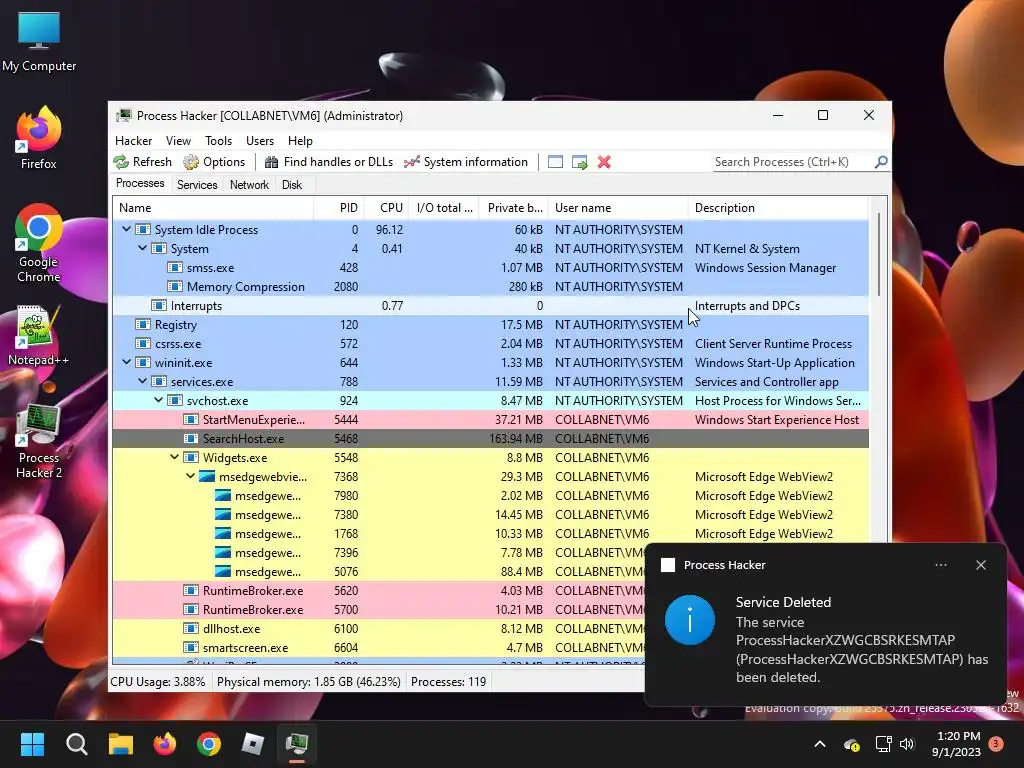Sort by the I/O total column header
The width and height of the screenshot is (1024, 768).
tap(443, 208)
